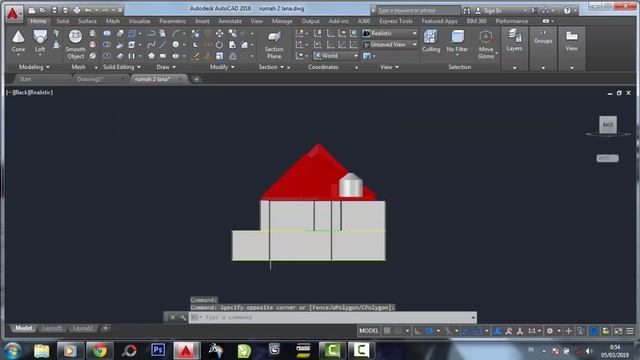Switch to the Solid ribbon tab
640x360 pixels.
[x=62, y=21]
